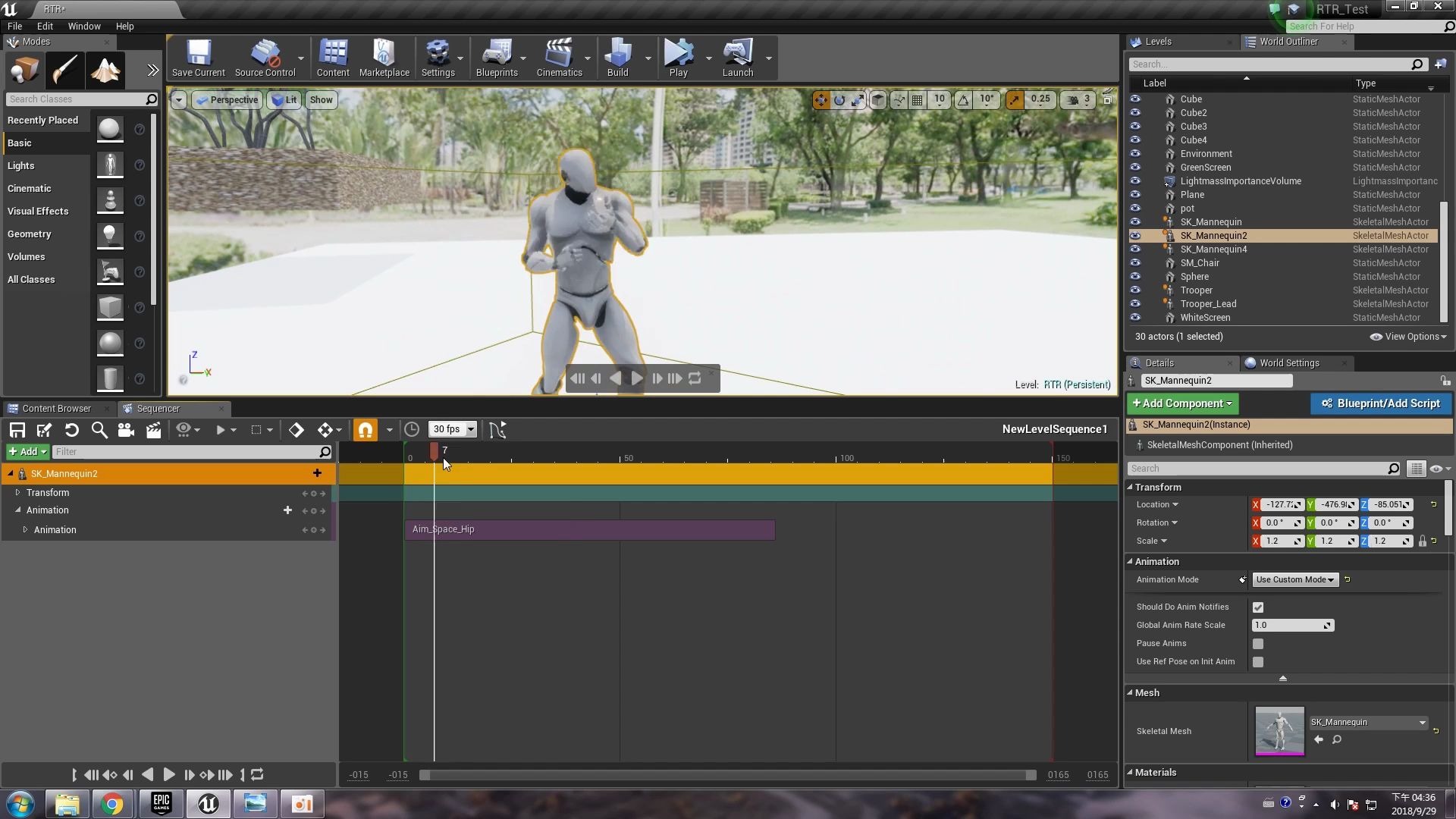Toggle Should Do Anim Notifies checkbox

[1257, 607]
